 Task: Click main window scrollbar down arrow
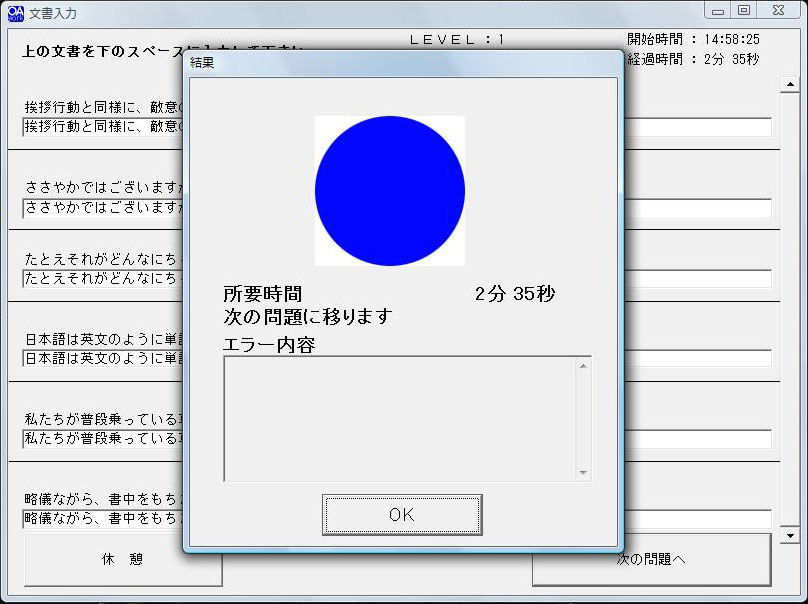(x=790, y=535)
